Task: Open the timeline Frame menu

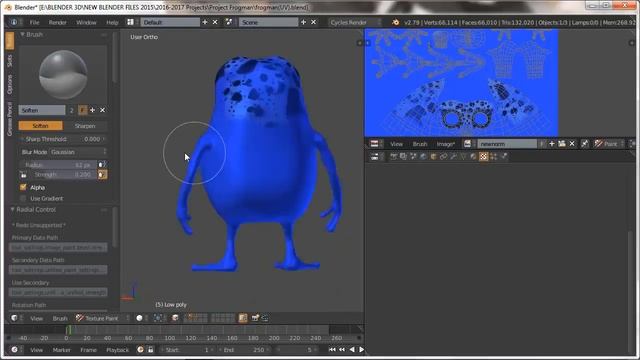Action: point(89,350)
